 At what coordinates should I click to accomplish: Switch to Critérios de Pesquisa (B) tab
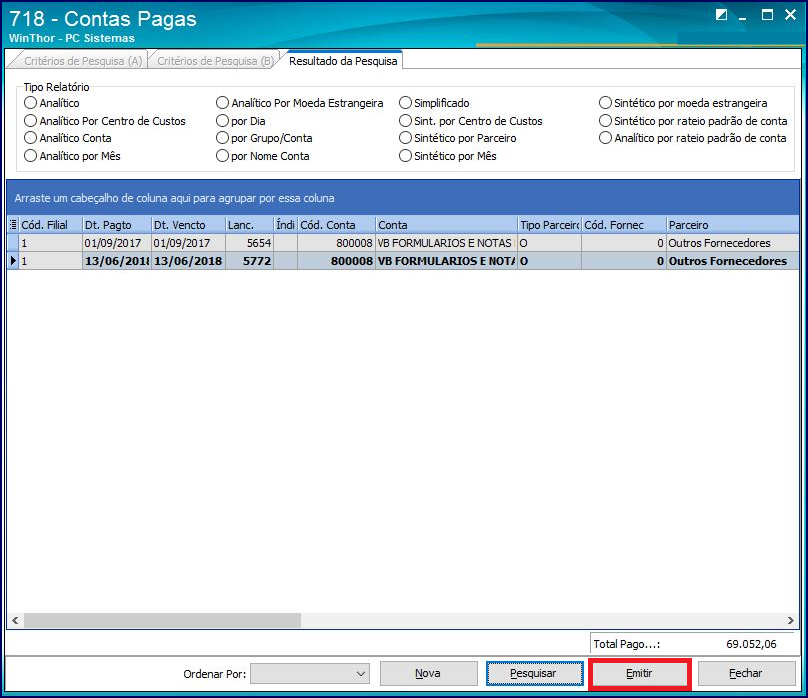tap(215, 61)
